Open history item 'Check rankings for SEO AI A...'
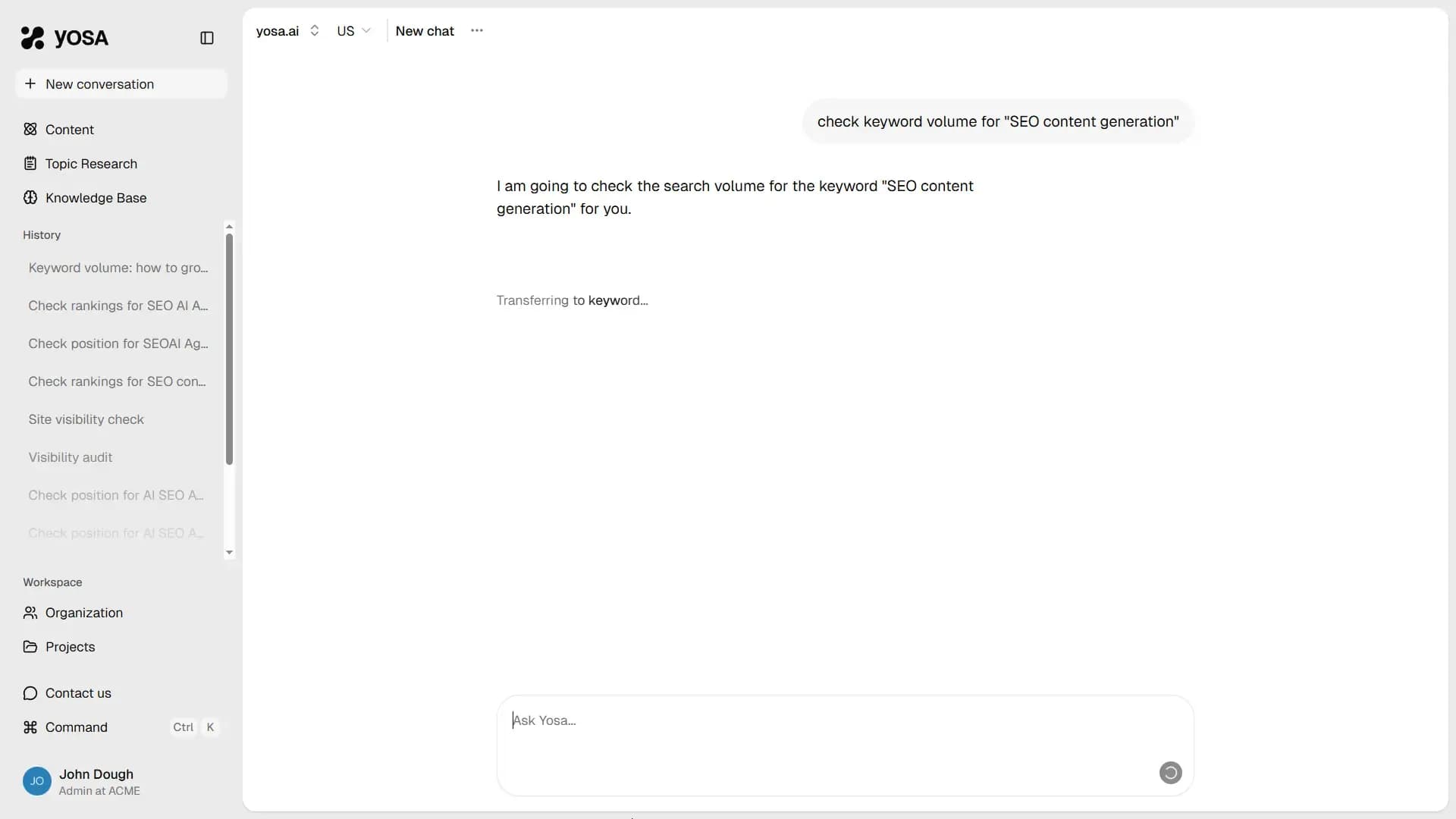The image size is (1456, 819). 118,306
